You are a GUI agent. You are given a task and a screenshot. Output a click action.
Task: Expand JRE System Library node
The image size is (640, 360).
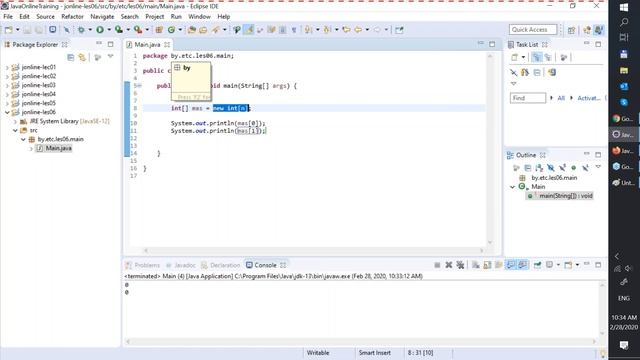coord(15,121)
